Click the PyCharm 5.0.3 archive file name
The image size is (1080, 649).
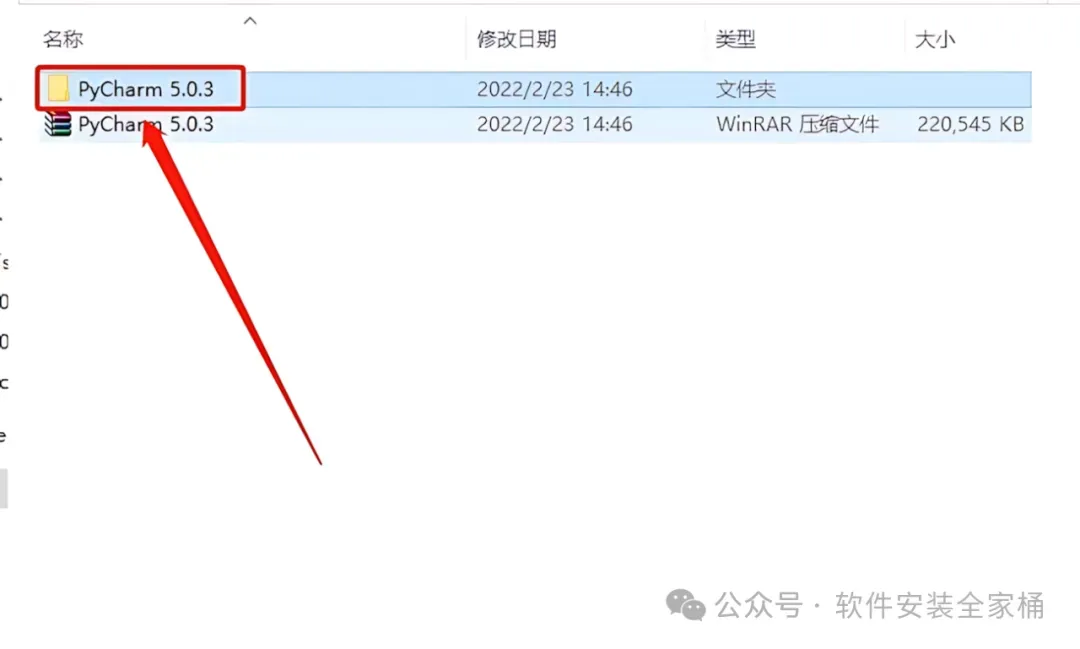146,124
